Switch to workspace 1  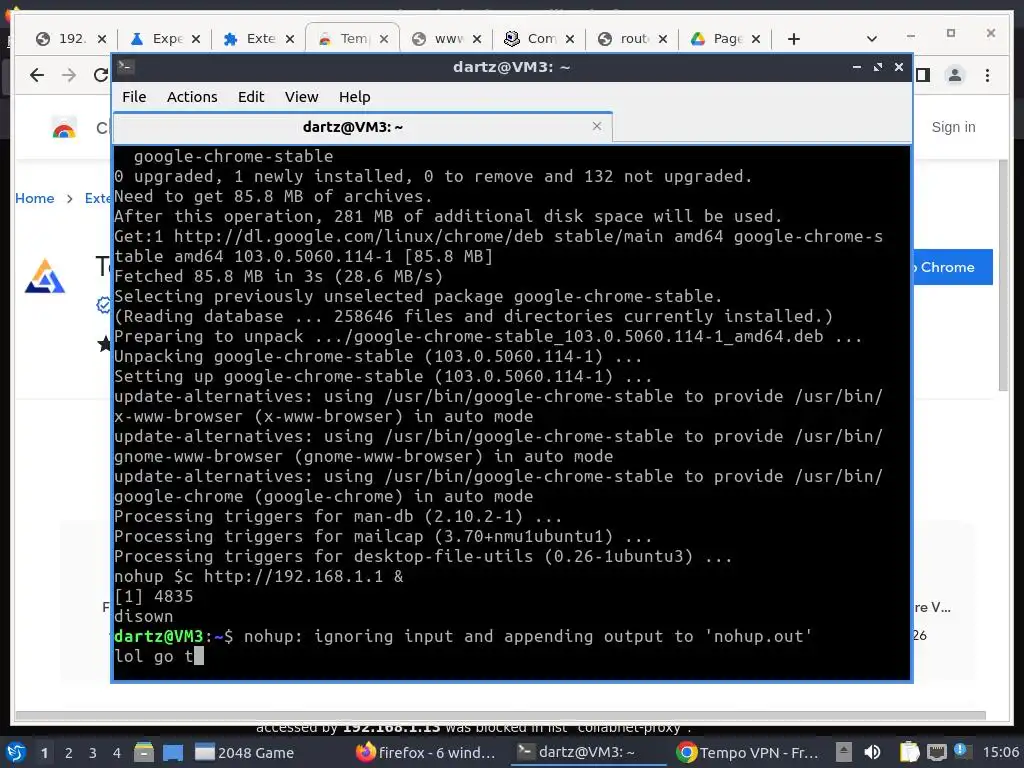[44, 753]
